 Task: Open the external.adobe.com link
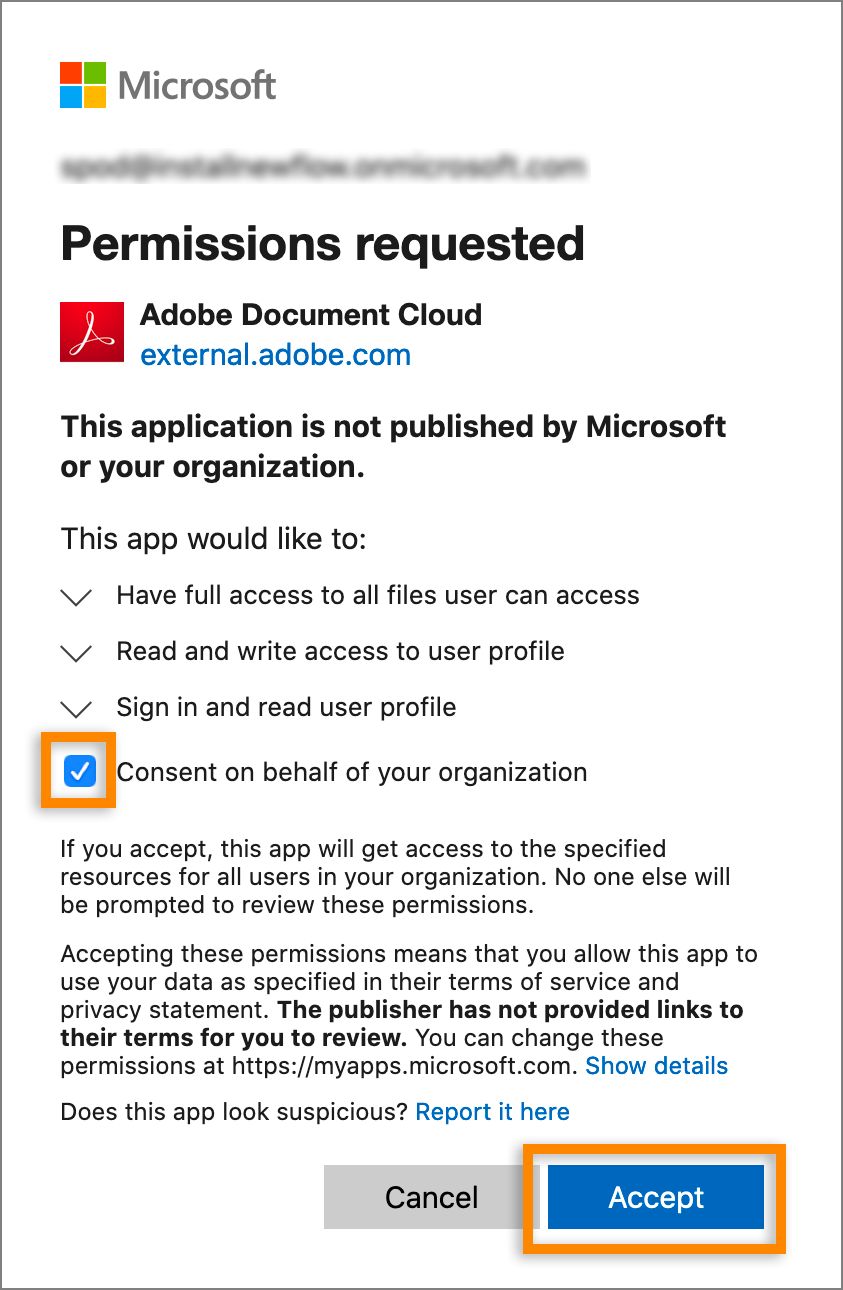click(275, 354)
